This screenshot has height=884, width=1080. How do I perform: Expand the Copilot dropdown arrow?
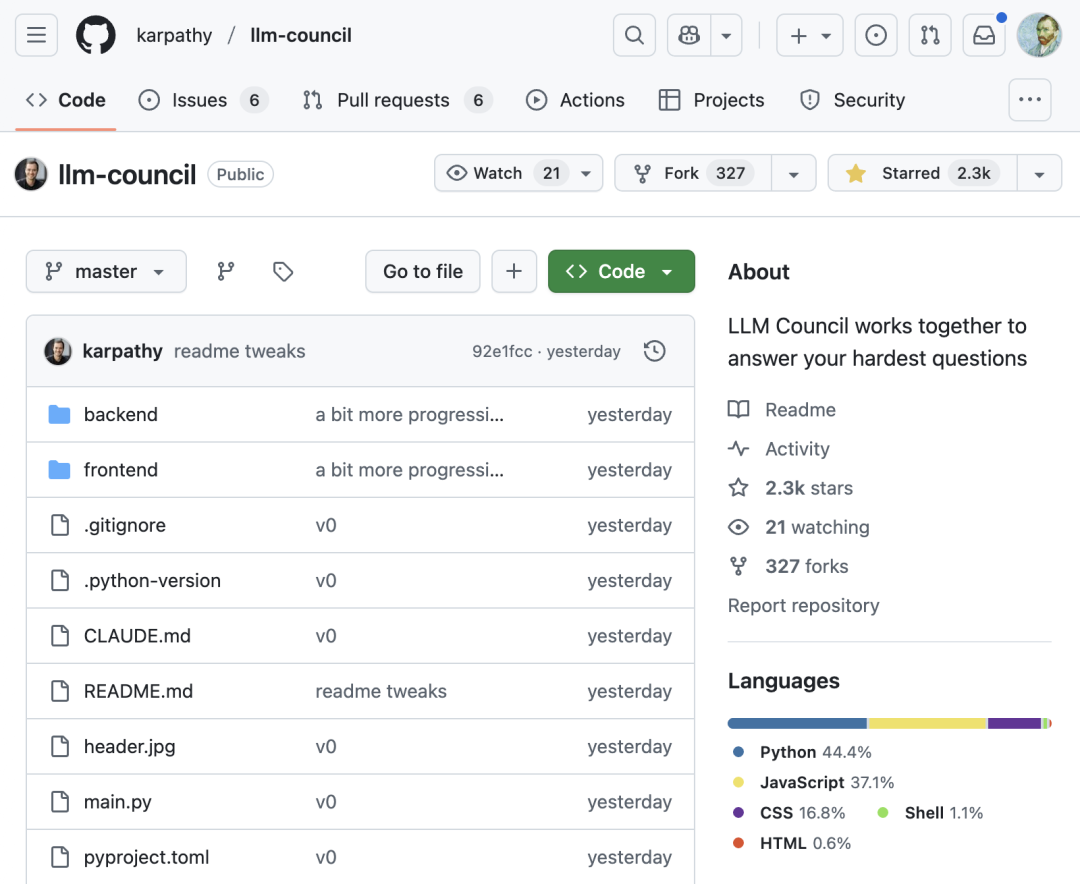point(726,35)
